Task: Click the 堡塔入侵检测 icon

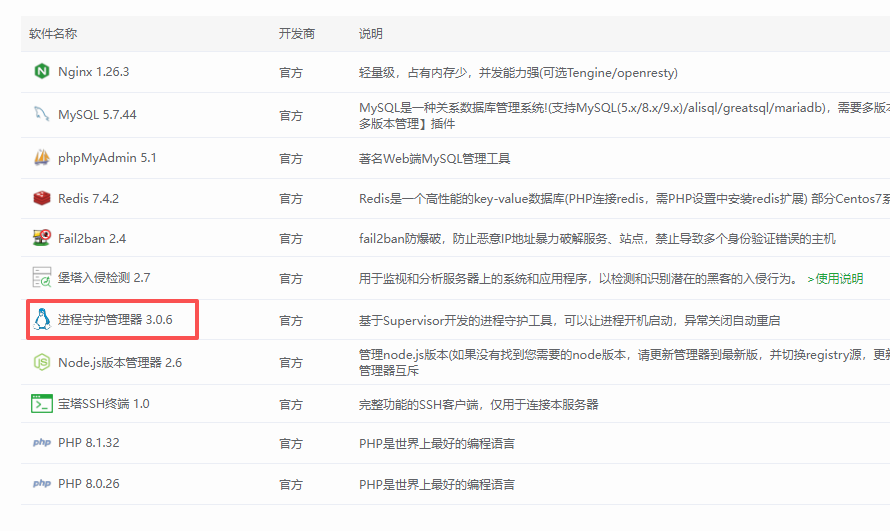Action: click(x=41, y=277)
